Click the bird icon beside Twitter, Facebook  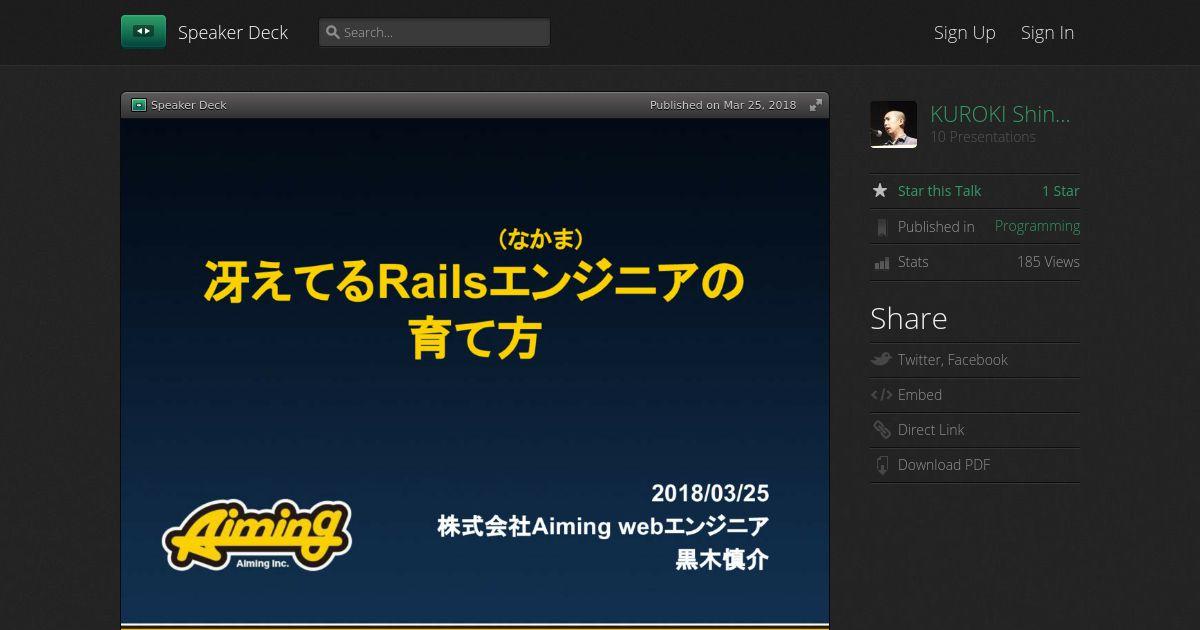tap(881, 359)
